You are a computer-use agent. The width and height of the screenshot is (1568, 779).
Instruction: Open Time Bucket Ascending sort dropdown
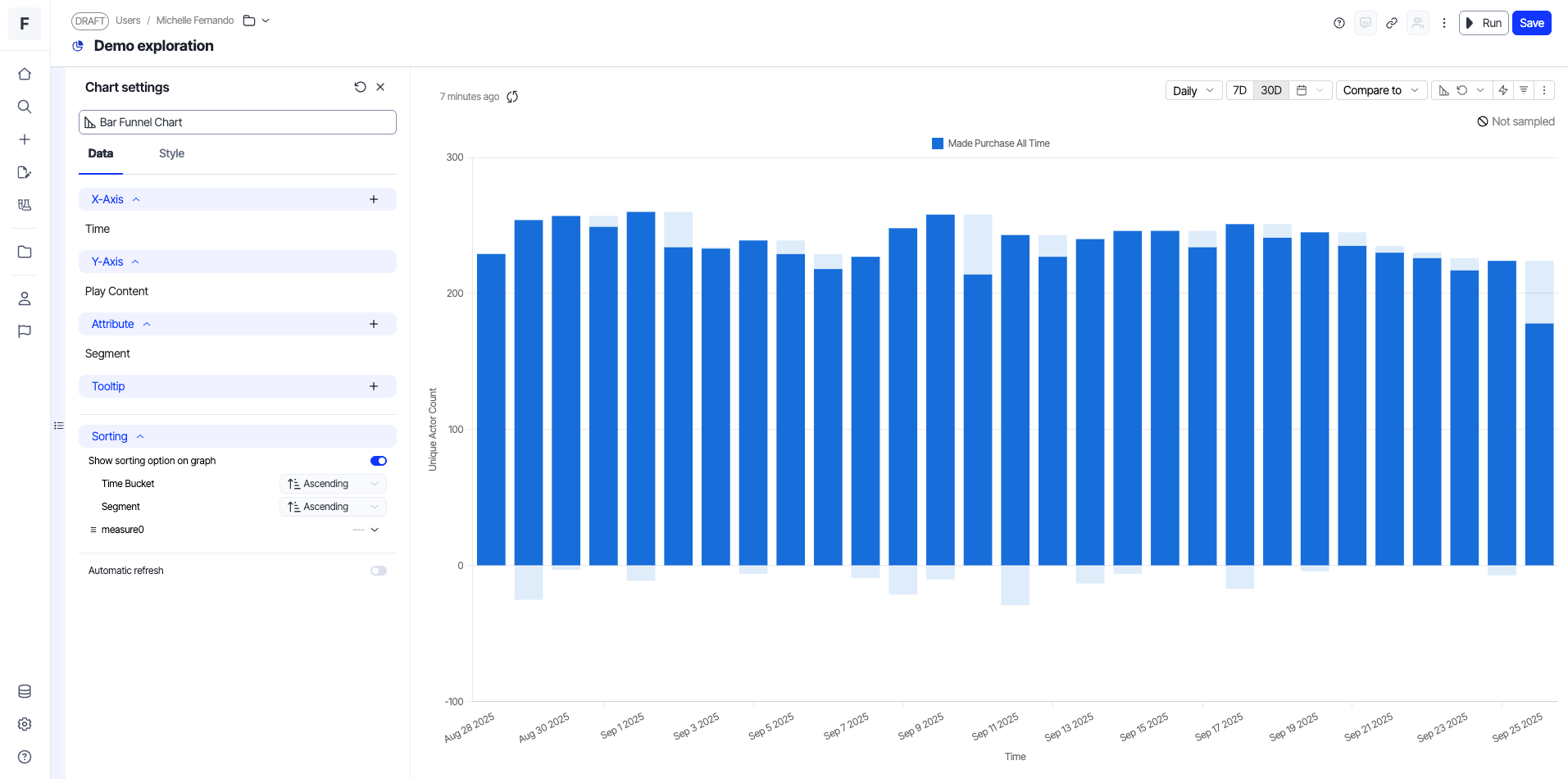coord(333,484)
